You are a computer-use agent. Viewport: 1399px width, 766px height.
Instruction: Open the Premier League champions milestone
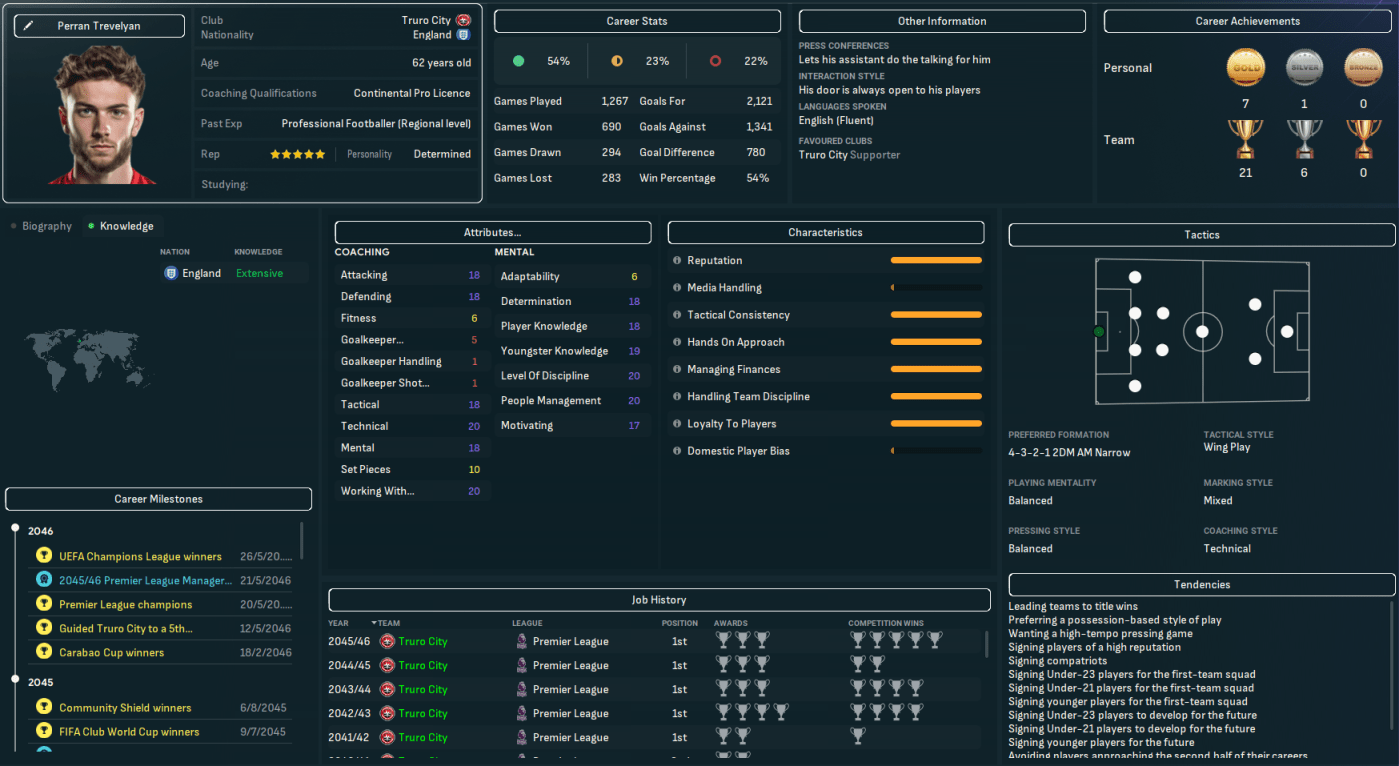[125, 605]
